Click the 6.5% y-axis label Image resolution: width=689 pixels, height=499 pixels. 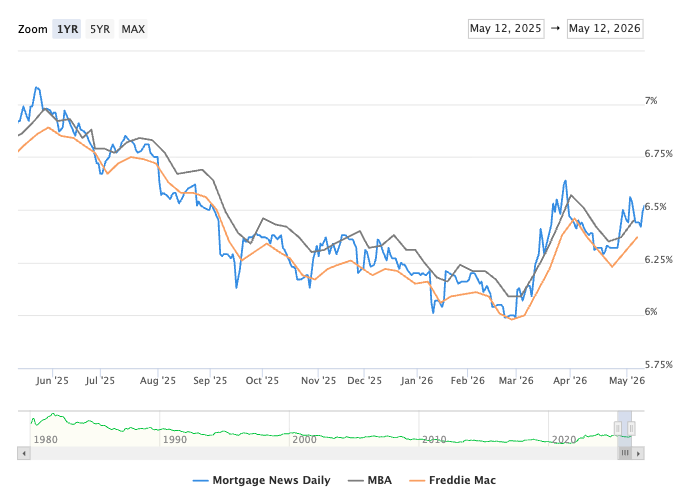[x=655, y=206]
